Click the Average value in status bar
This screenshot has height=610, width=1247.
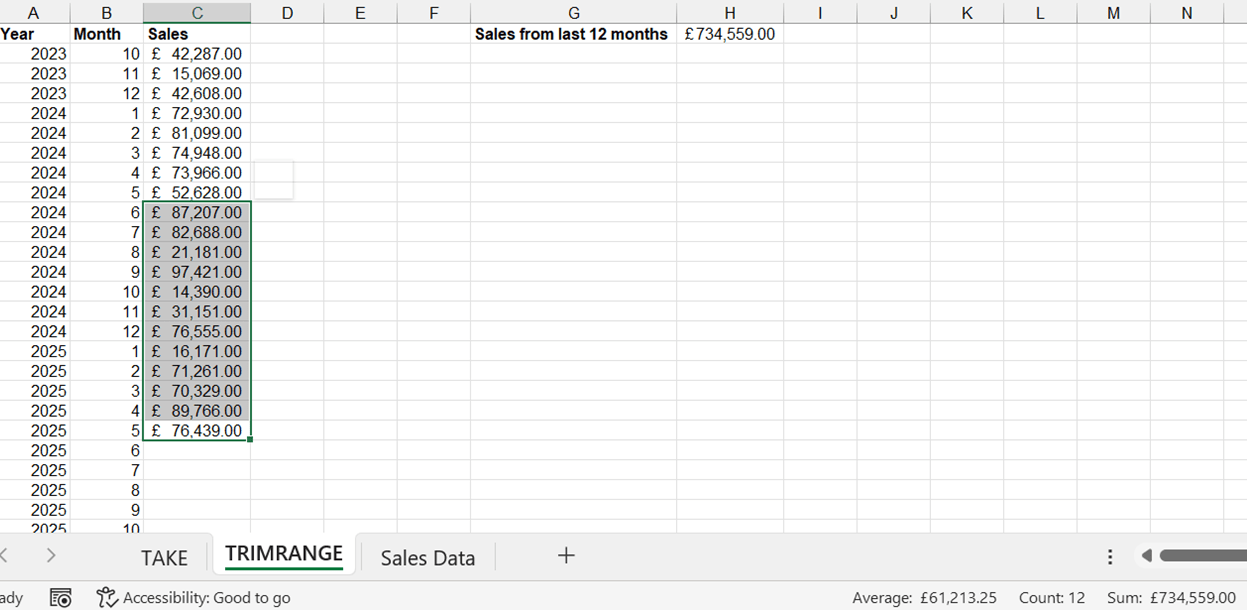[924, 598]
